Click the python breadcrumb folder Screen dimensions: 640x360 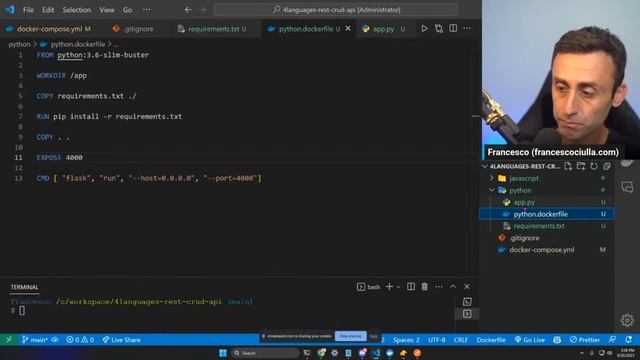19,44
